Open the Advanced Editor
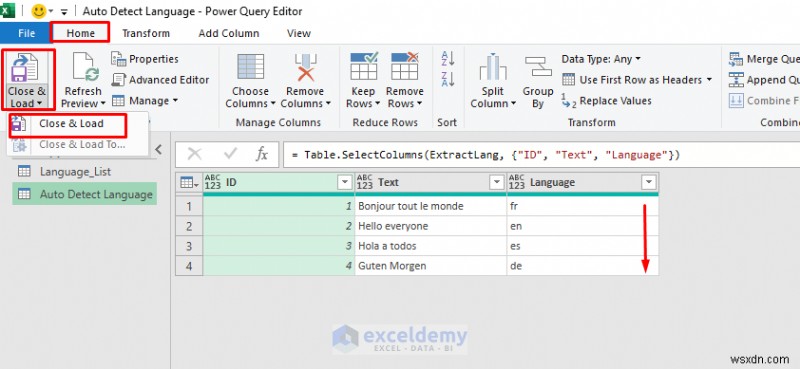The height and width of the screenshot is (369, 800). point(160,80)
